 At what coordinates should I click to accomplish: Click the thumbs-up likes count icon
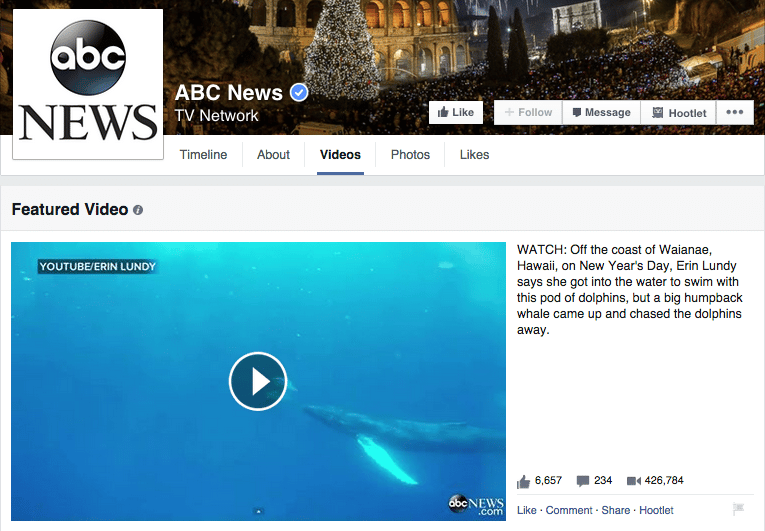523,482
